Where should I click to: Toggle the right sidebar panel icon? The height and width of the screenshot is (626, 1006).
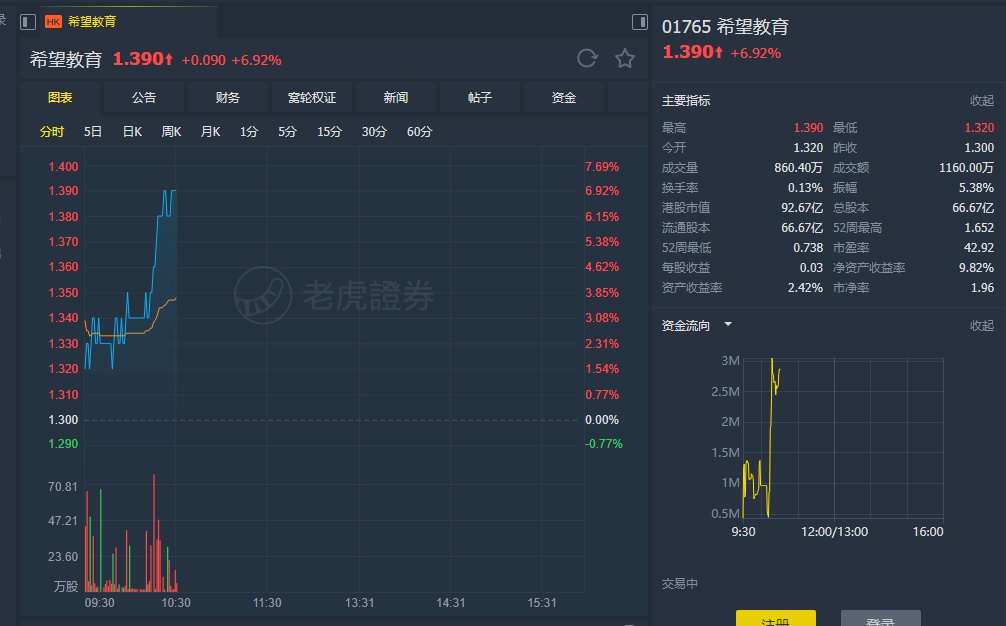(640, 22)
